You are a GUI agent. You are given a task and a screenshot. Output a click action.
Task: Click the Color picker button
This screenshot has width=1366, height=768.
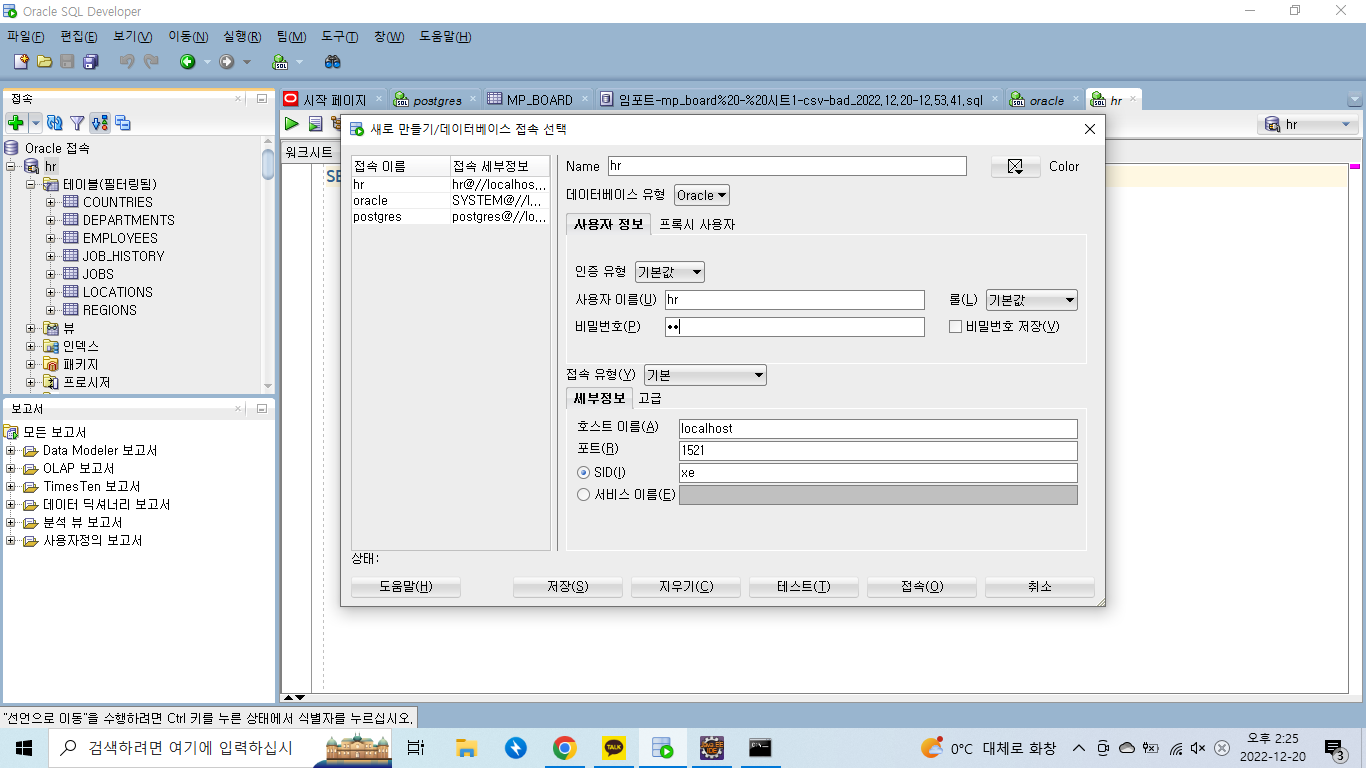click(1016, 167)
